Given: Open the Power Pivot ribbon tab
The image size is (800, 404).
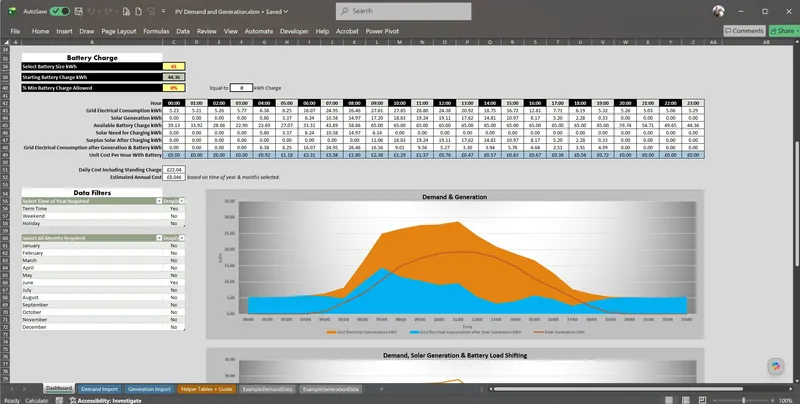Looking at the screenshot, I should click(x=382, y=31).
